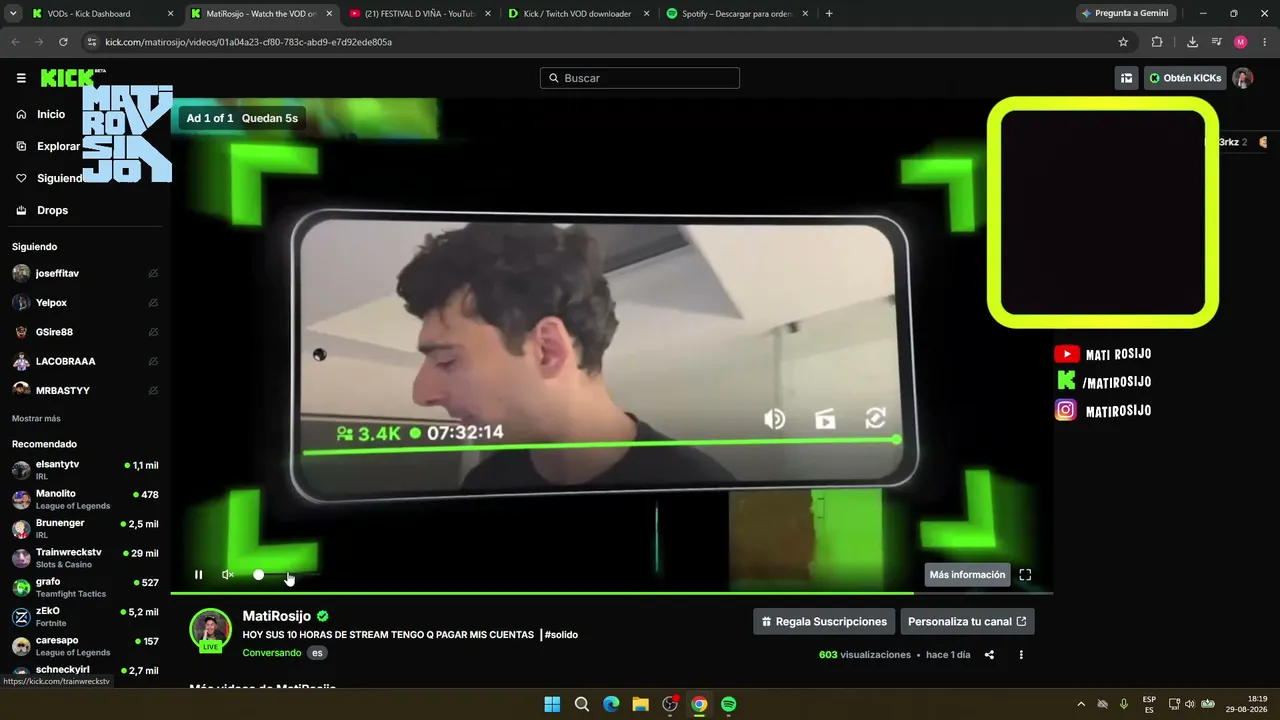Search Kick using the Buscar field
The height and width of the screenshot is (720, 1280).
(x=640, y=78)
